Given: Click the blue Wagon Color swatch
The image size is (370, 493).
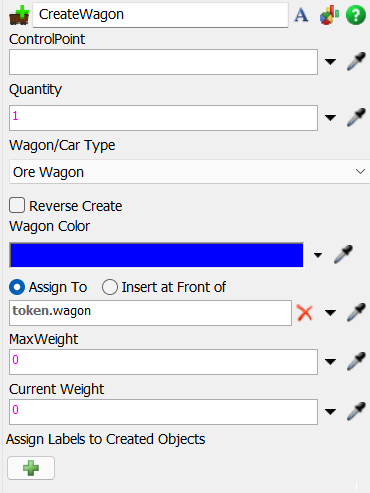Looking at the screenshot, I should 157,255.
